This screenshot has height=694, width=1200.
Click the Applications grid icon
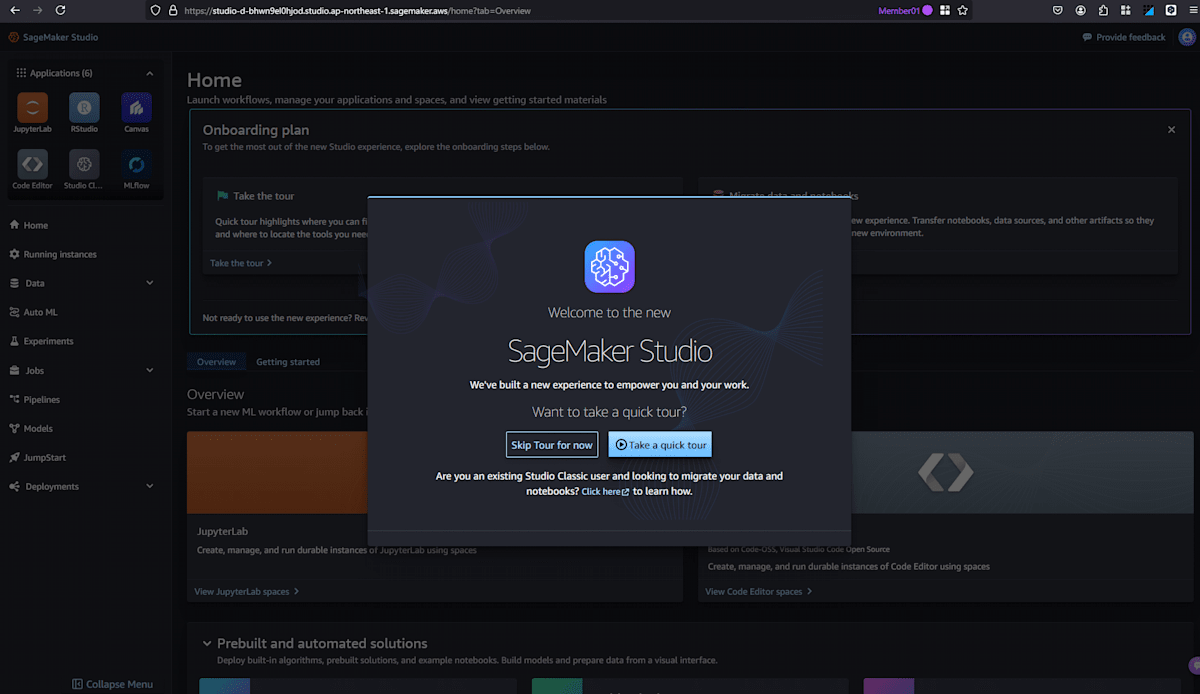pos(21,73)
